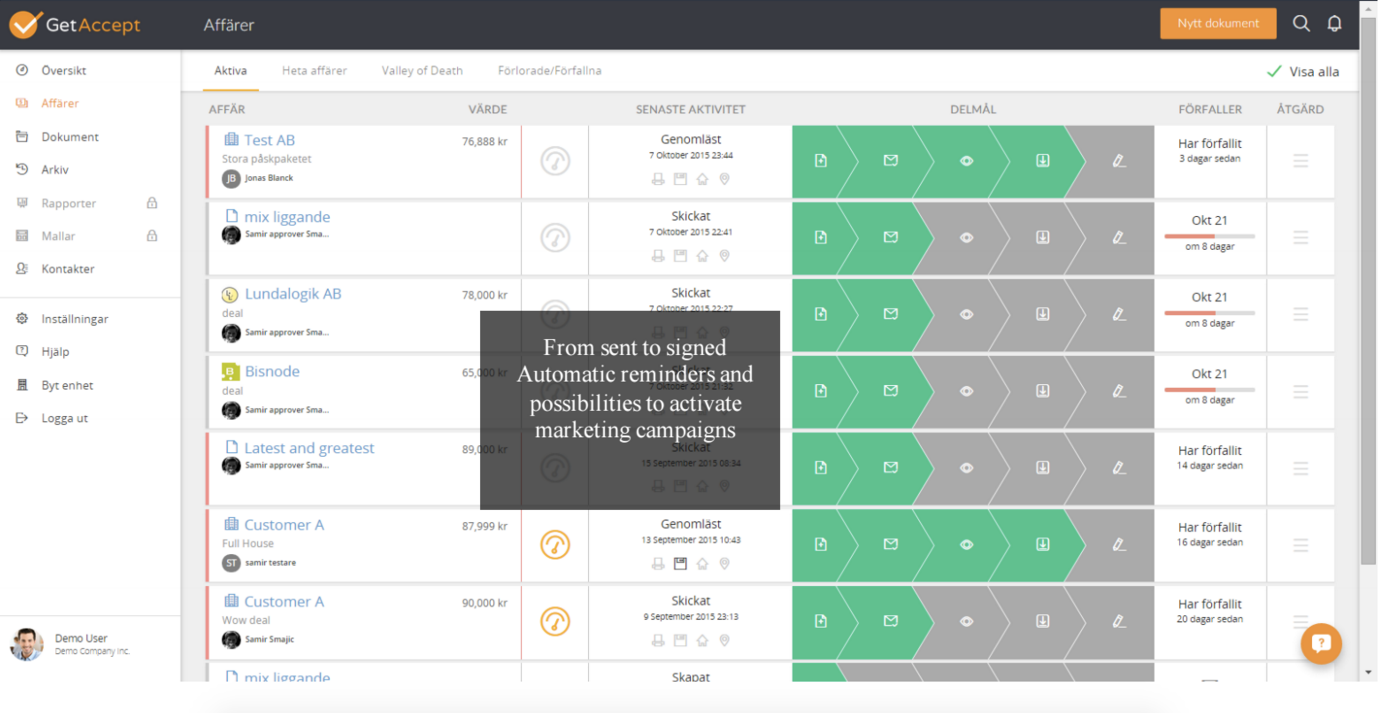Open notifications via the bell icon
This screenshot has height=713, width=1382.
click(x=1335, y=22)
